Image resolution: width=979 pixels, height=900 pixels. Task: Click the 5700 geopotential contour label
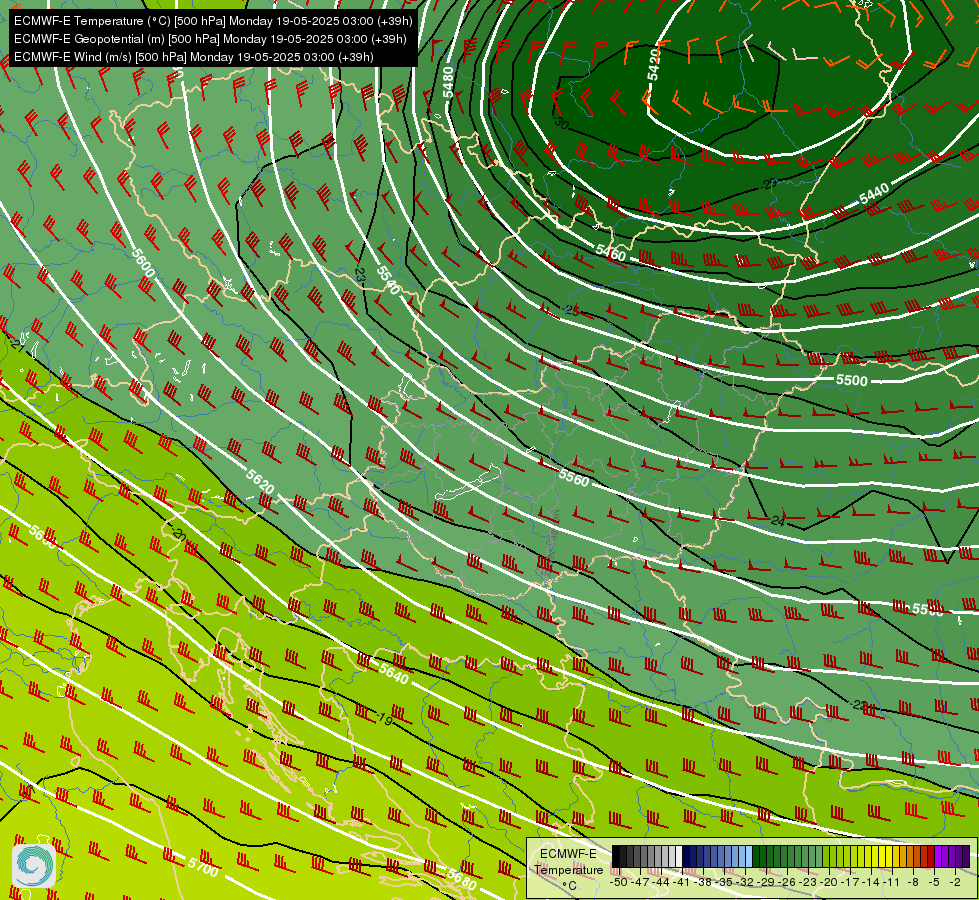[x=204, y=867]
